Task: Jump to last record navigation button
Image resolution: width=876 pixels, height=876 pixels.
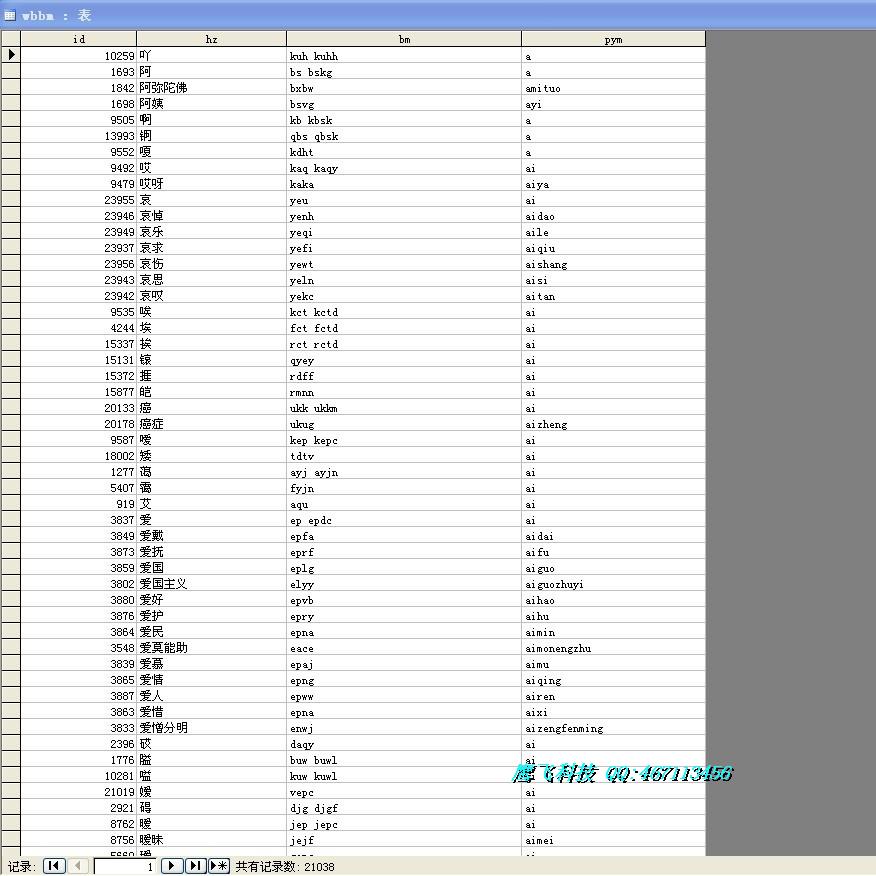Action: (196, 866)
